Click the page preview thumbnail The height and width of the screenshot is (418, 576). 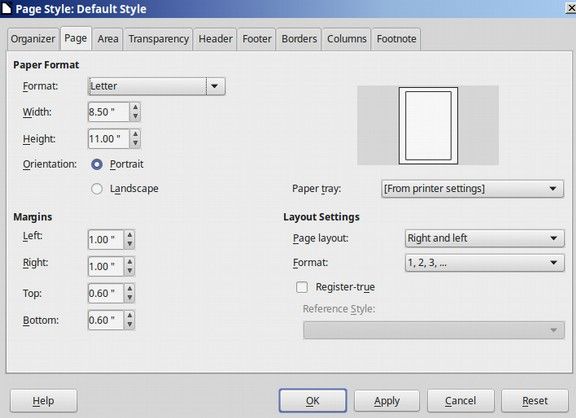coord(428,126)
